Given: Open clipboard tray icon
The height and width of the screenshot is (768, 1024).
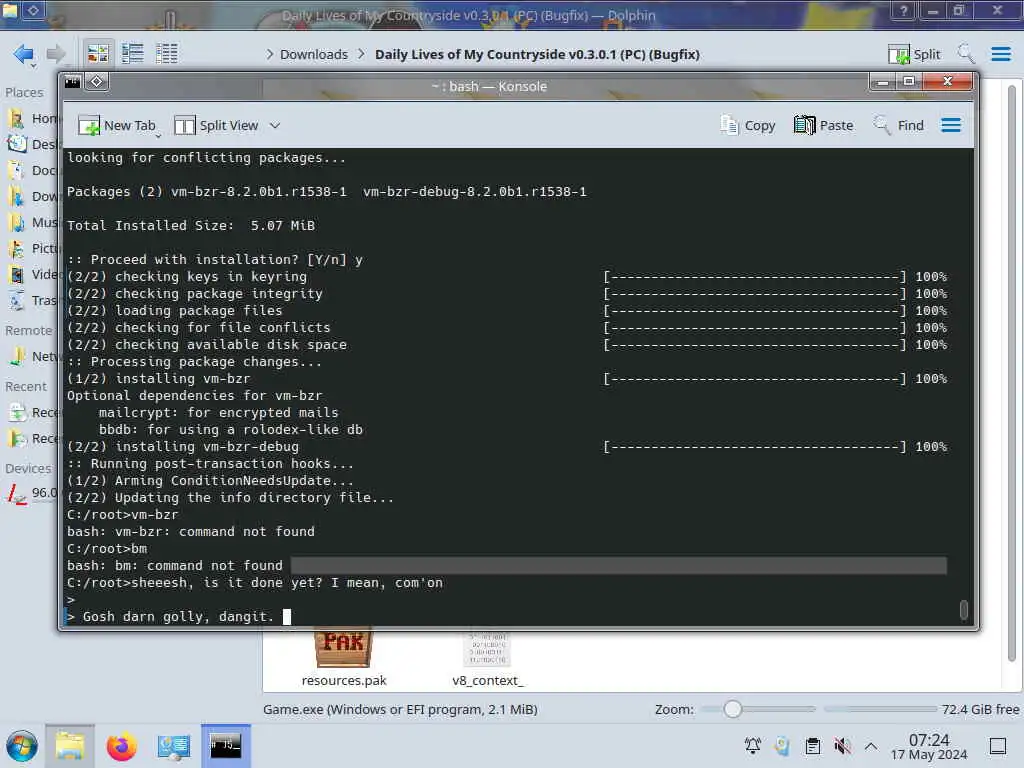Looking at the screenshot, I should 812,746.
